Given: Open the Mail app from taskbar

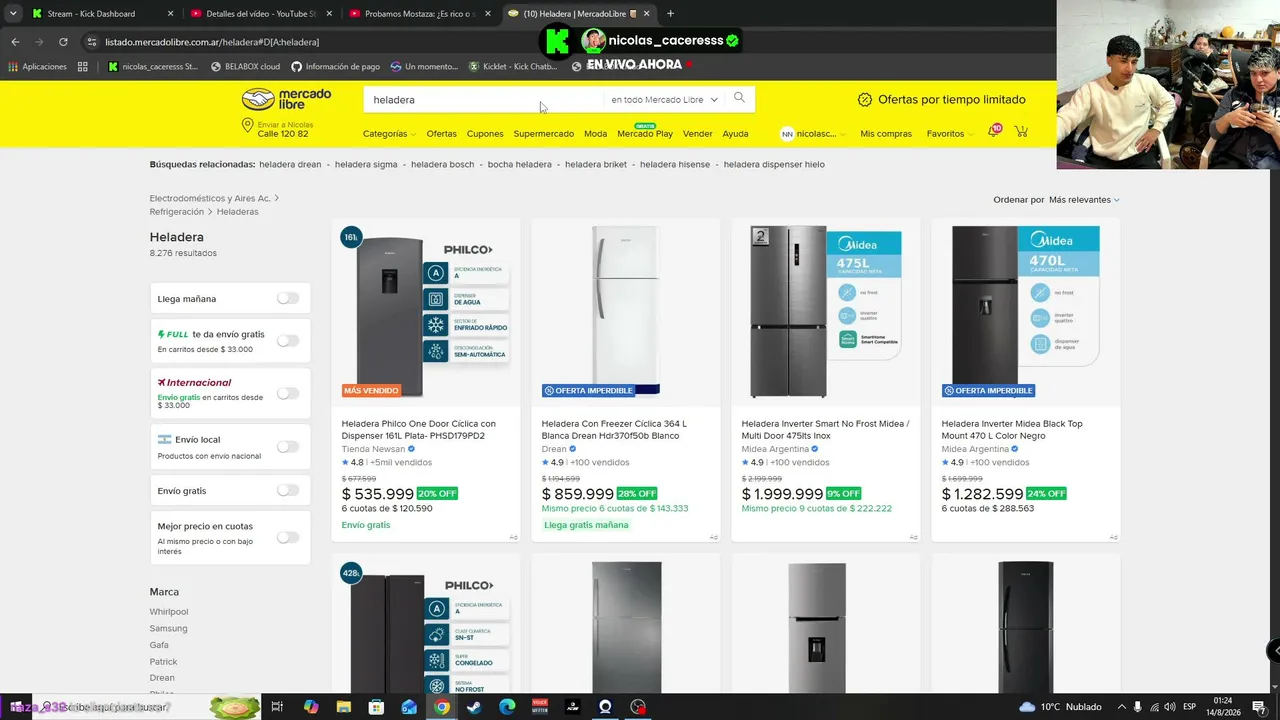Looking at the screenshot, I should pyautogui.click(x=409, y=707).
